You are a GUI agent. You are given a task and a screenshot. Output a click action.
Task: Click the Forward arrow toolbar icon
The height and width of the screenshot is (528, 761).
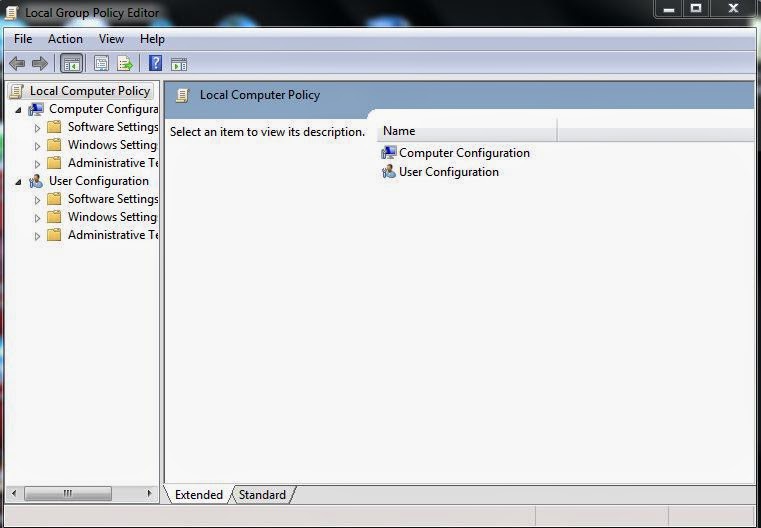(39, 64)
